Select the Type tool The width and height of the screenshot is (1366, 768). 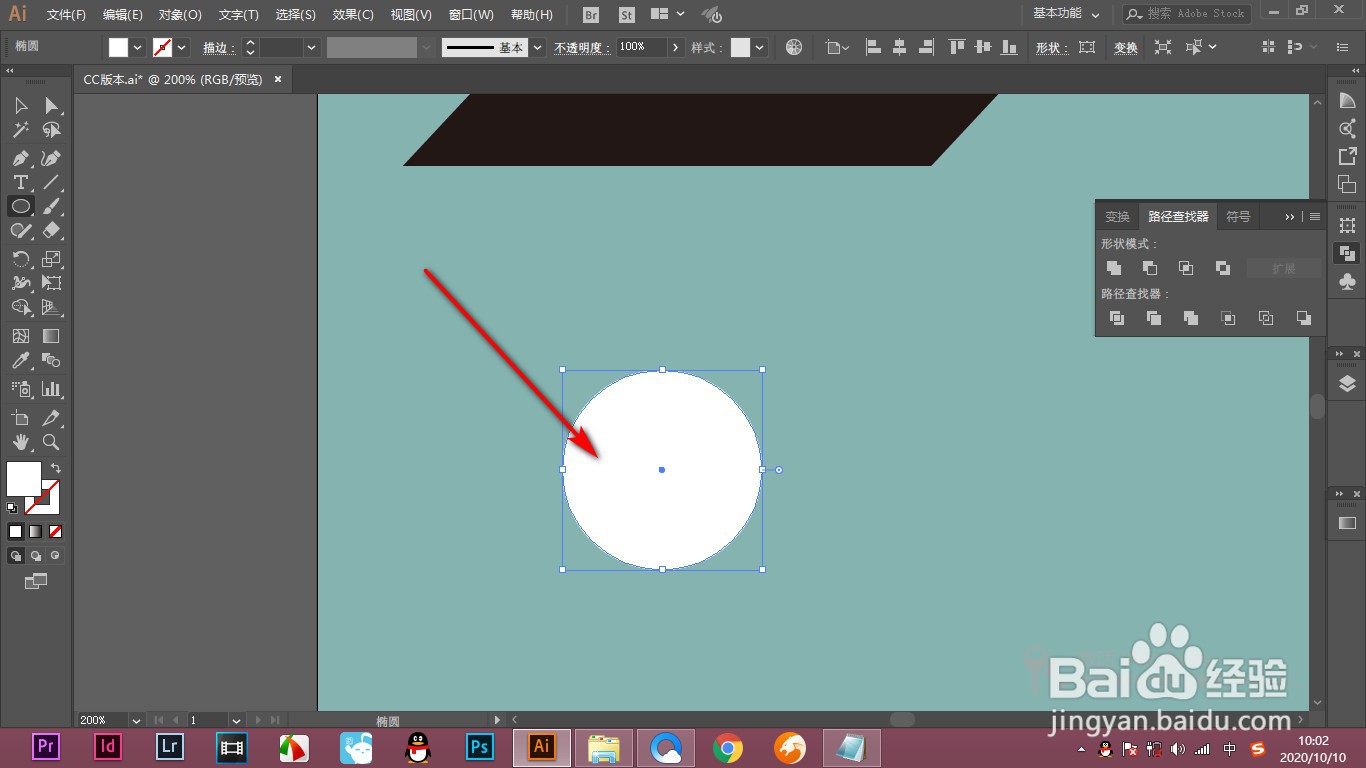coord(20,182)
